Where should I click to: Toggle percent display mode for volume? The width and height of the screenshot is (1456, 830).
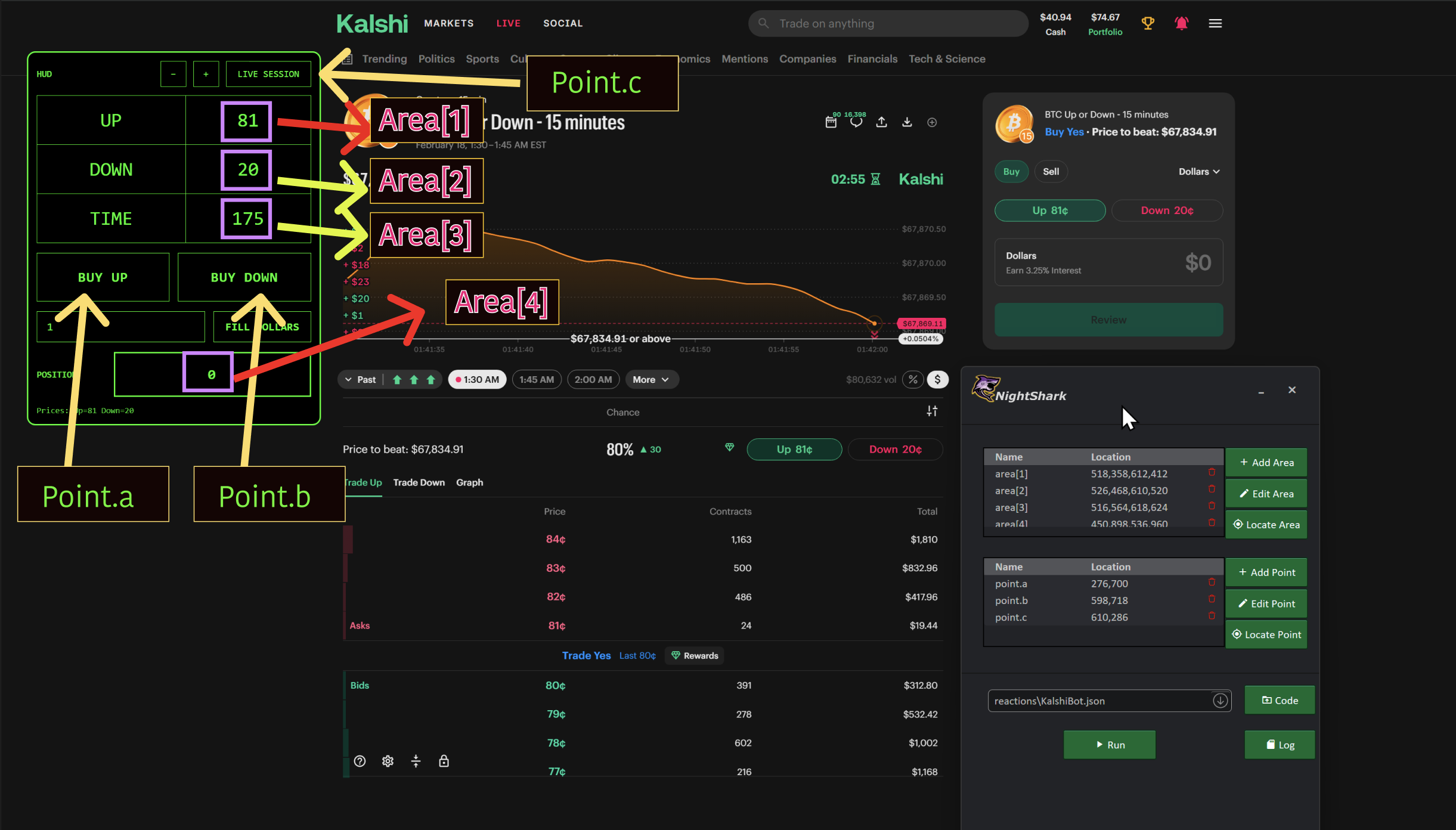913,379
